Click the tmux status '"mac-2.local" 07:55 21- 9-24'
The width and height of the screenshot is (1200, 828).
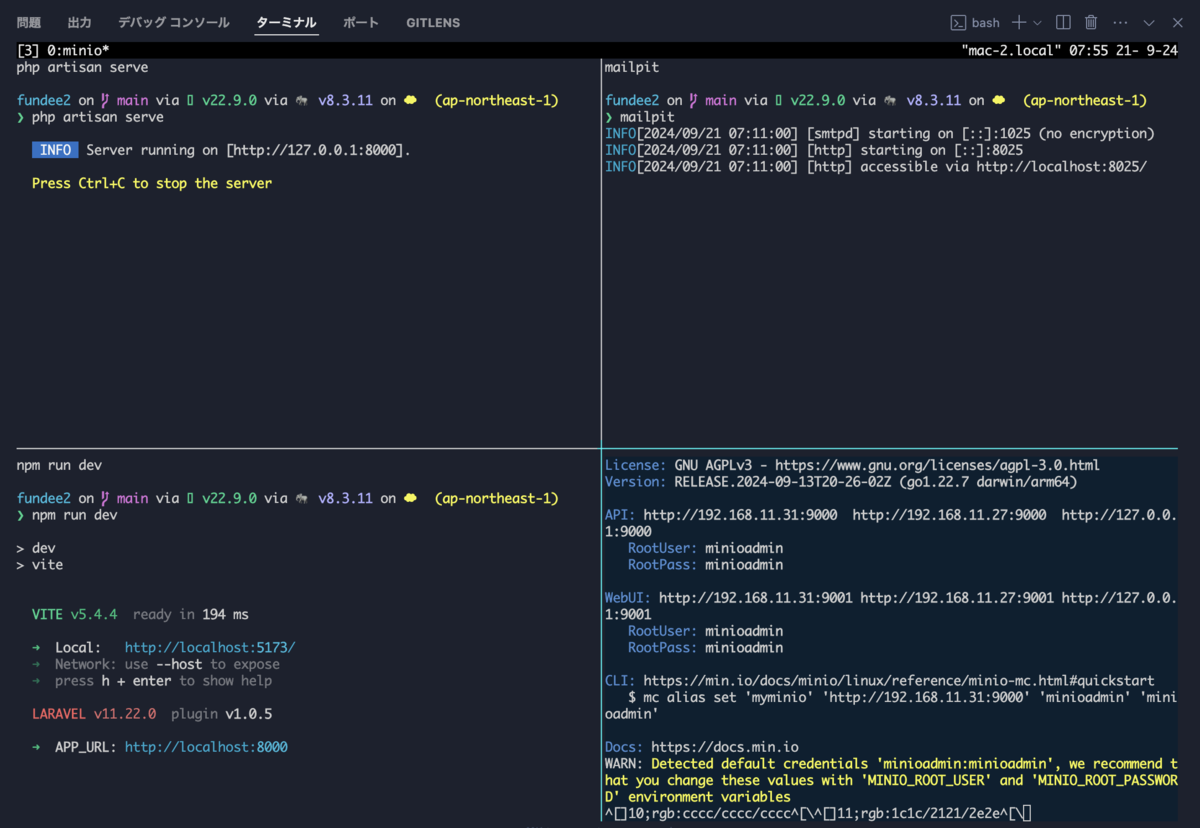[x=1069, y=50]
